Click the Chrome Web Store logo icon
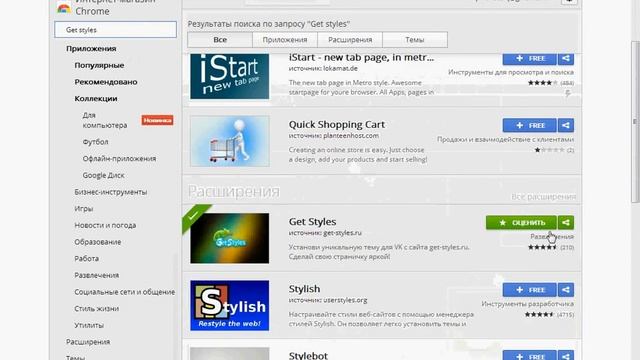Image resolution: width=640 pixels, height=360 pixels. (x=64, y=7)
